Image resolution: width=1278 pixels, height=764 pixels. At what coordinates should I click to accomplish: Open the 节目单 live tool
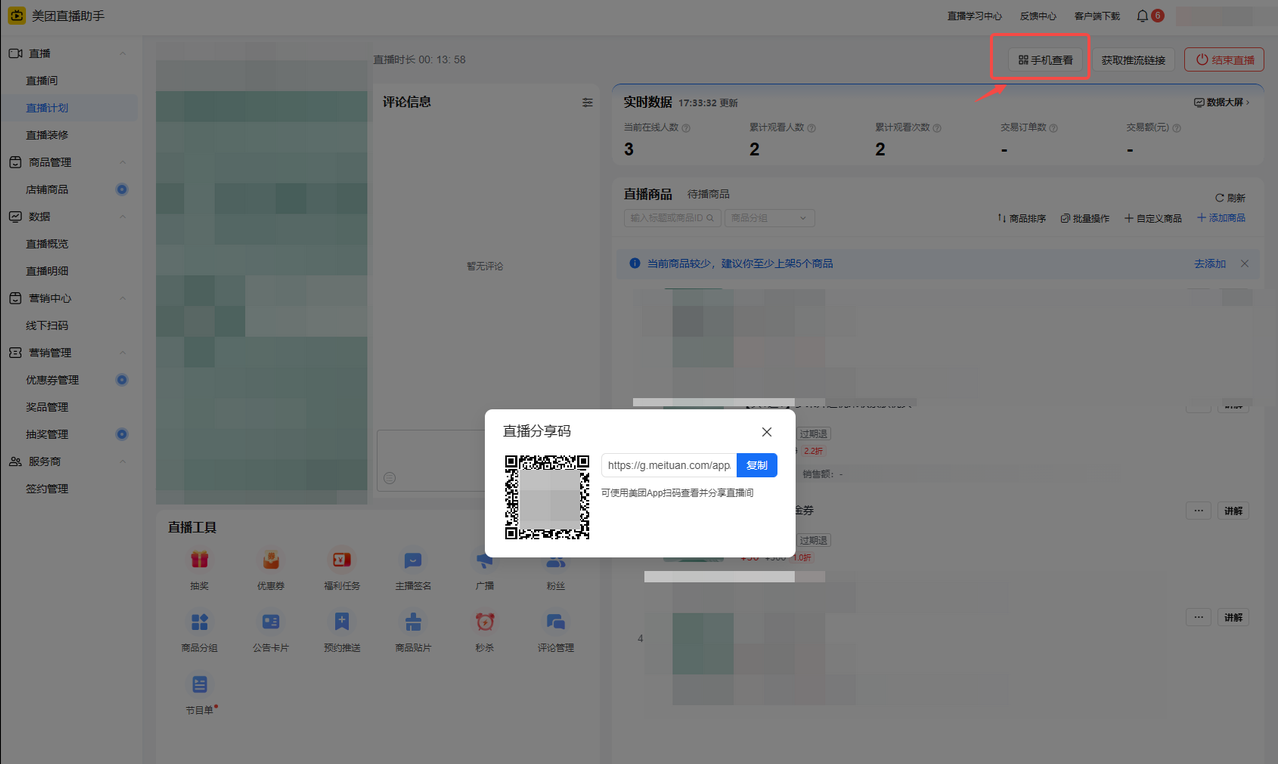point(199,684)
